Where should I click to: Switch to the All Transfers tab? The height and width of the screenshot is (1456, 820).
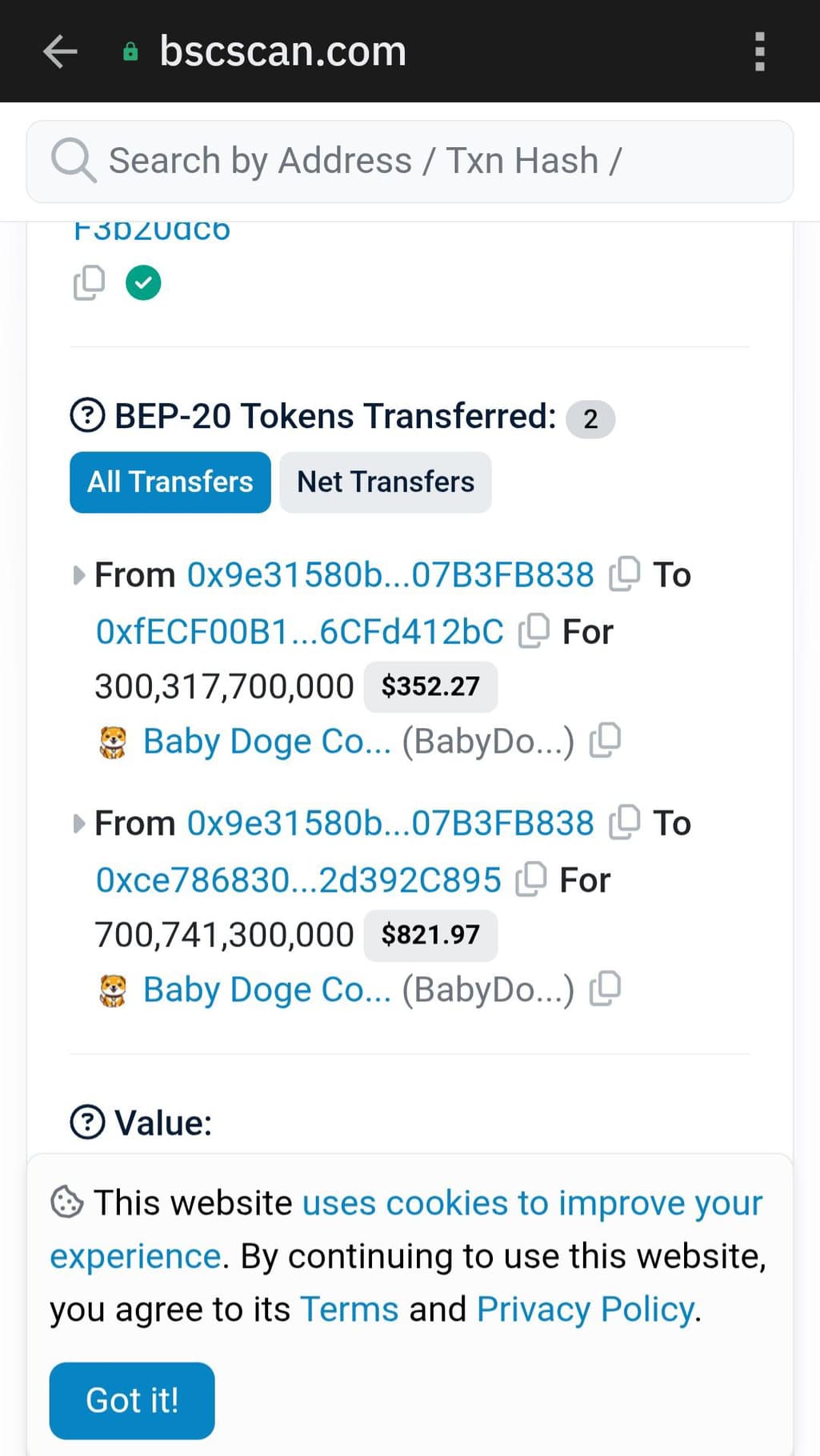(170, 482)
